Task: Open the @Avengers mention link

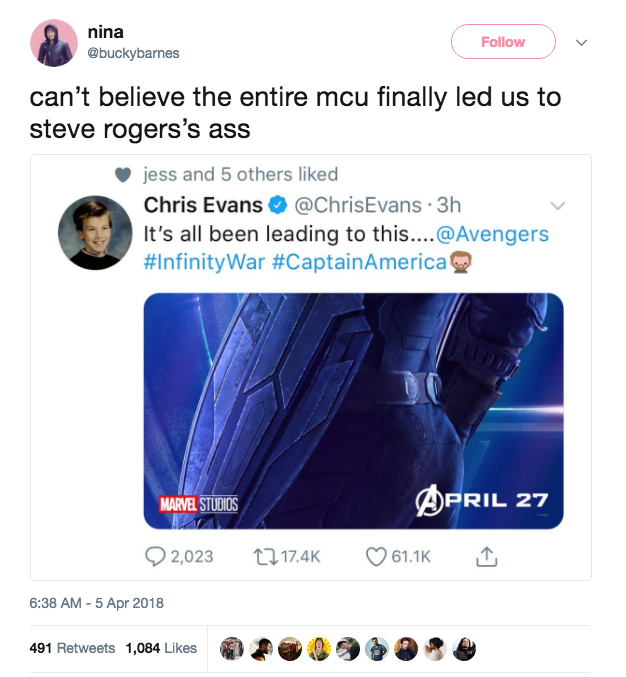Action: [x=492, y=234]
